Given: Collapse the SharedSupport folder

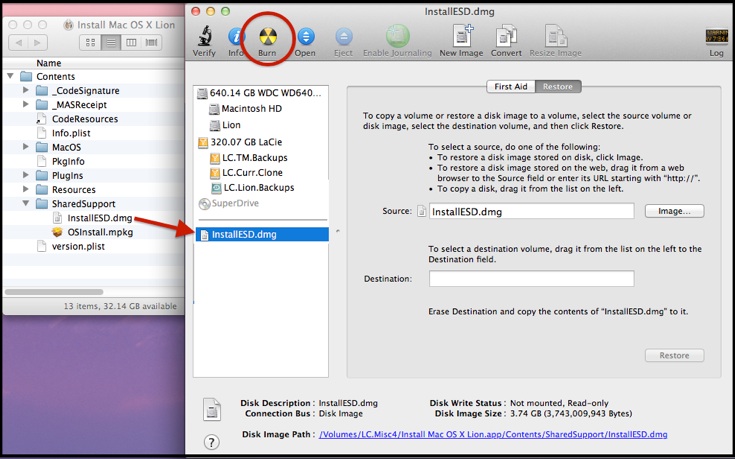Looking at the screenshot, I should click(26, 203).
